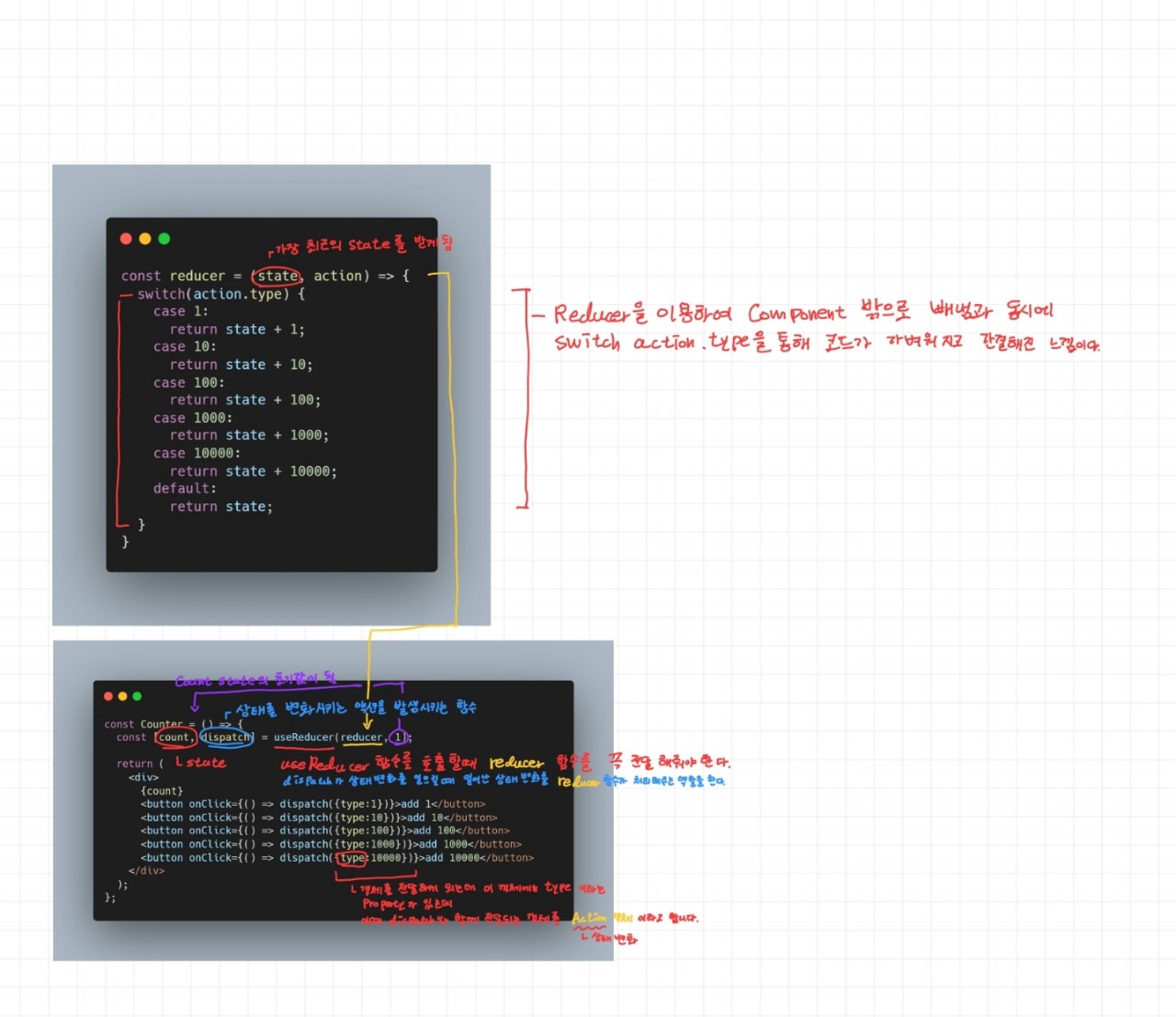The height and width of the screenshot is (1017, 1176).
Task: Click the 'case 1000:' line
Action: coord(193,418)
